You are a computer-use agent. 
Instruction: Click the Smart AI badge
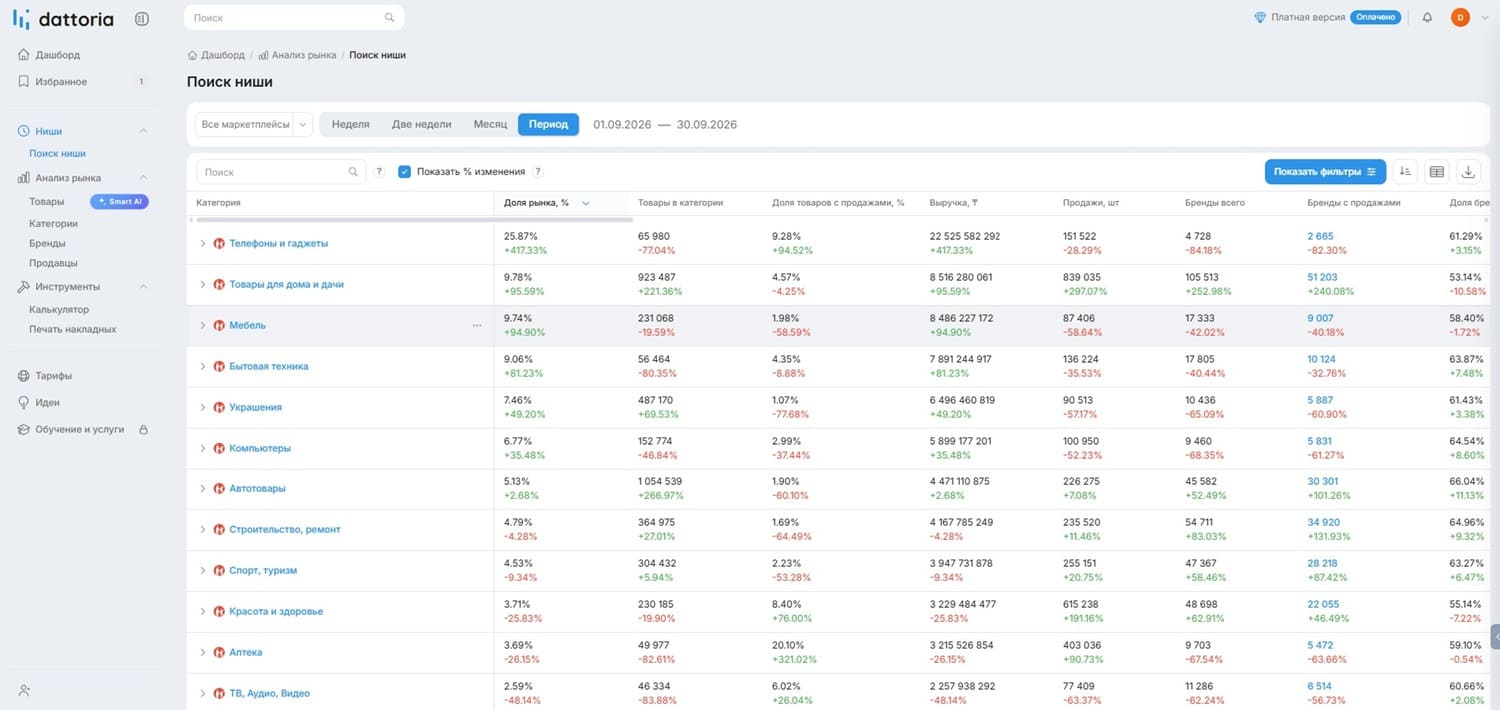[119, 201]
